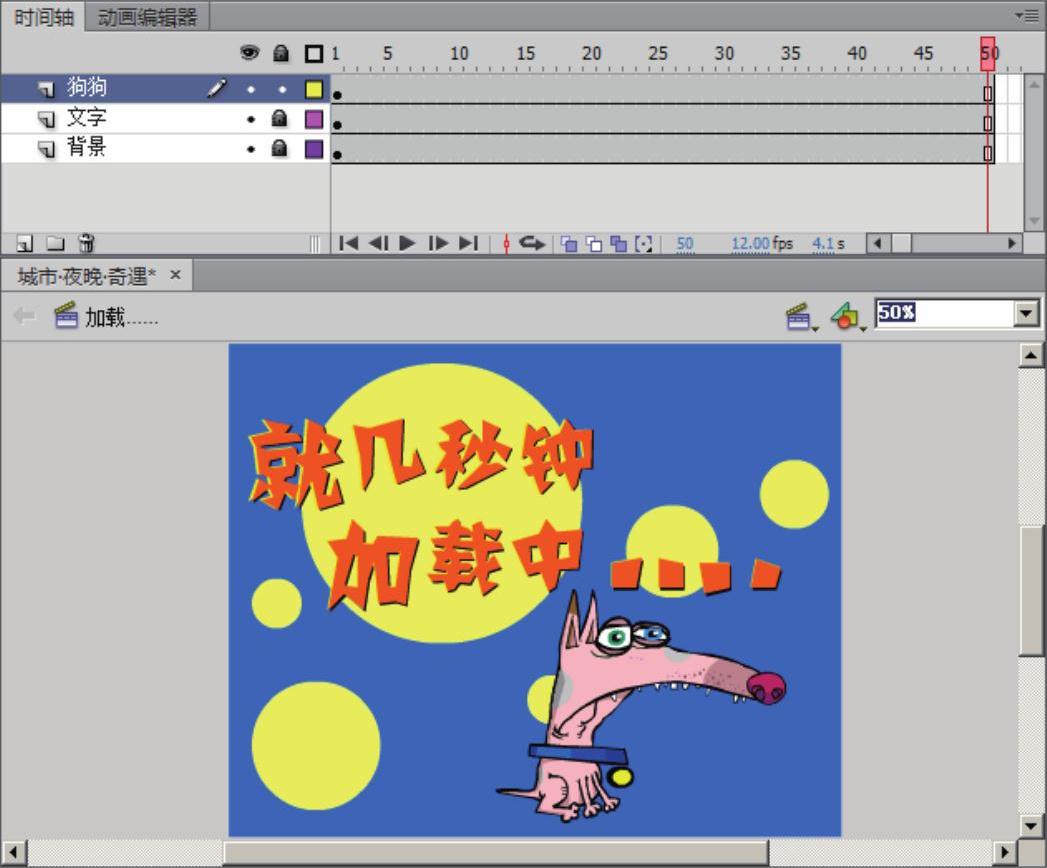Click the 狗狗 layer outline color swatch
1047x868 pixels.
pos(314,89)
